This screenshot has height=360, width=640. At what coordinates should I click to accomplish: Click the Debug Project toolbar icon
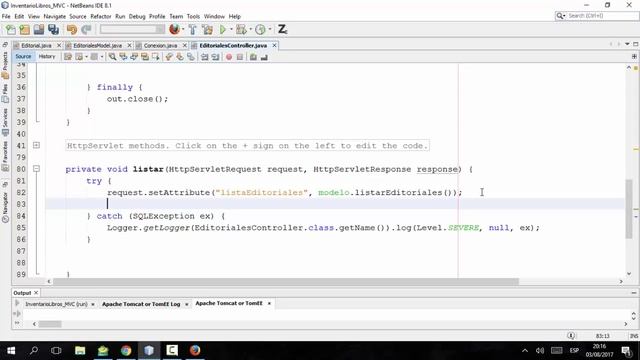coord(241,29)
